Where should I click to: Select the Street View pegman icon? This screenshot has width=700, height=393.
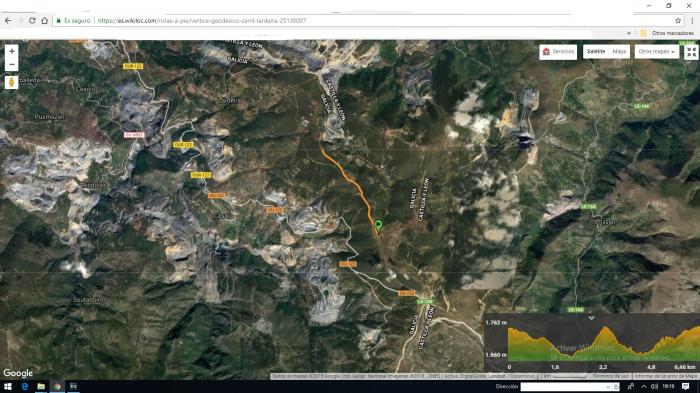click(12, 82)
